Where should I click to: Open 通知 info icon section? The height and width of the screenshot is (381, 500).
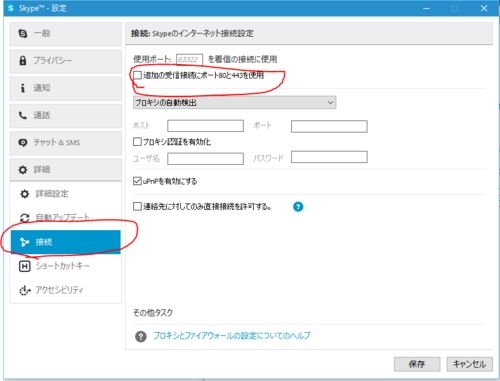click(x=23, y=88)
